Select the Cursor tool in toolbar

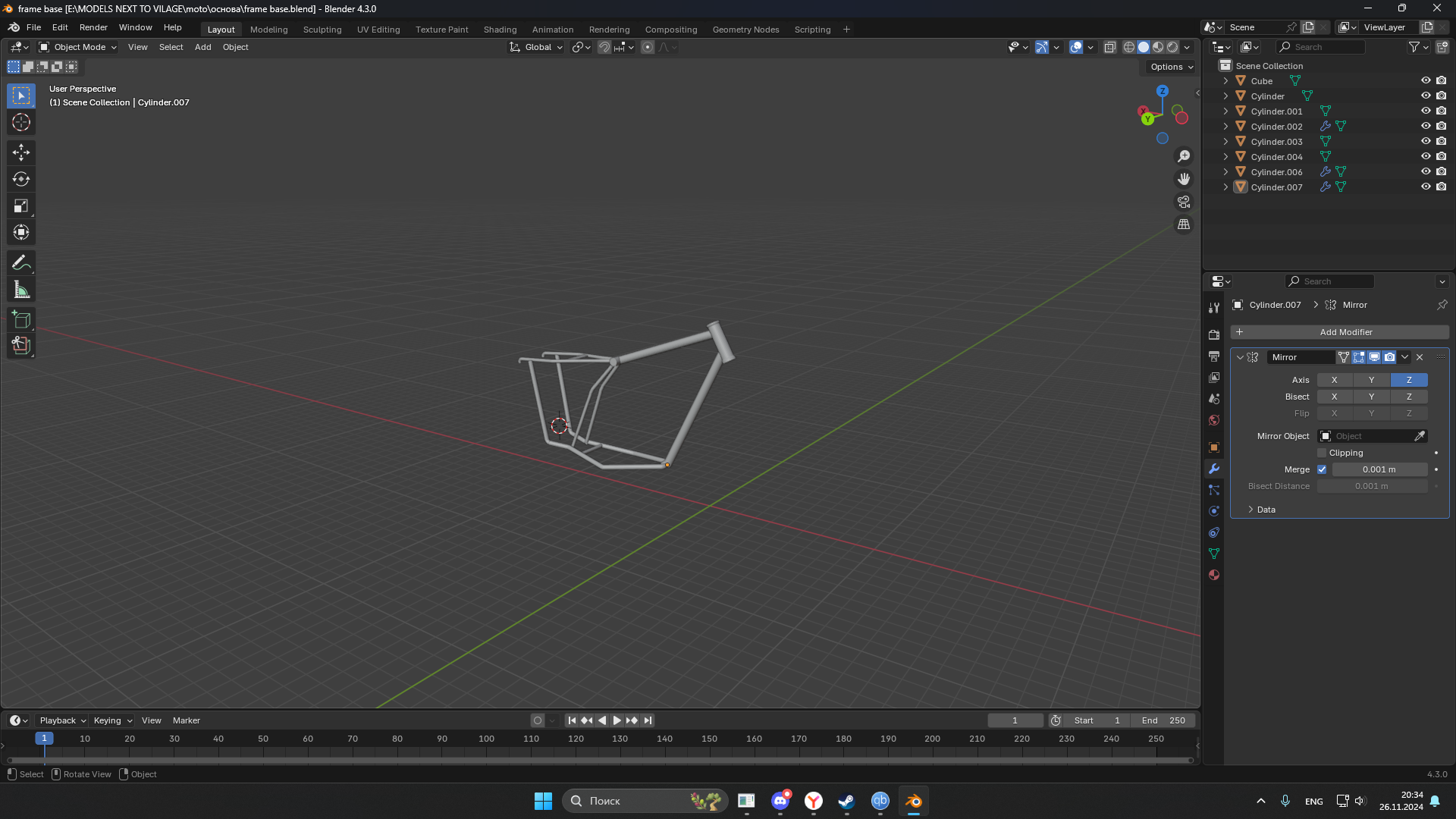coord(21,122)
